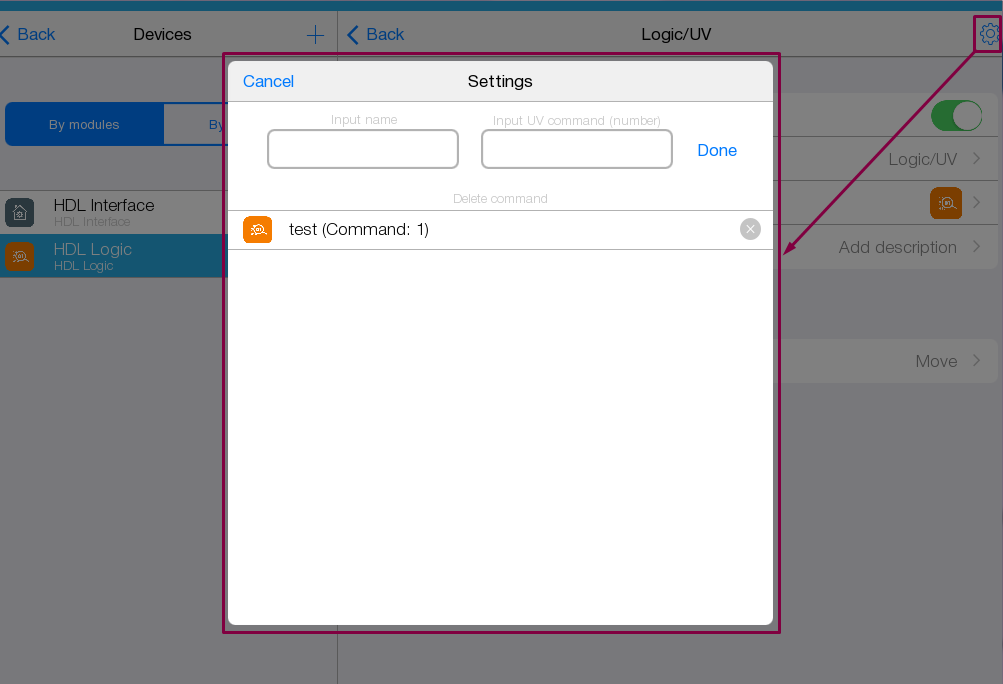Tap the plus icon to add a device
1003x684 pixels.
coord(315,35)
